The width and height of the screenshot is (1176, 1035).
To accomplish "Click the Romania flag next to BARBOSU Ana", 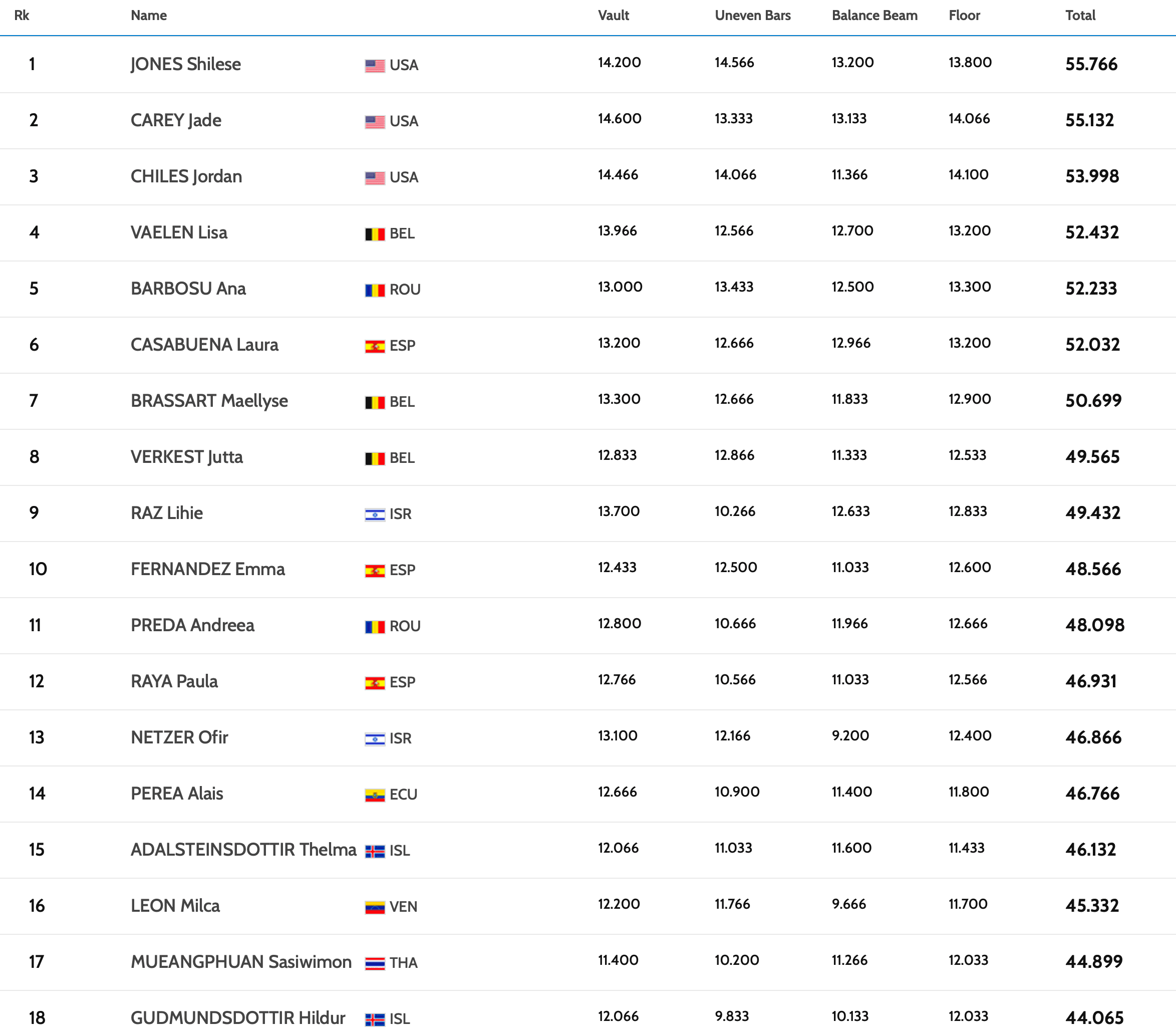I will [375, 290].
